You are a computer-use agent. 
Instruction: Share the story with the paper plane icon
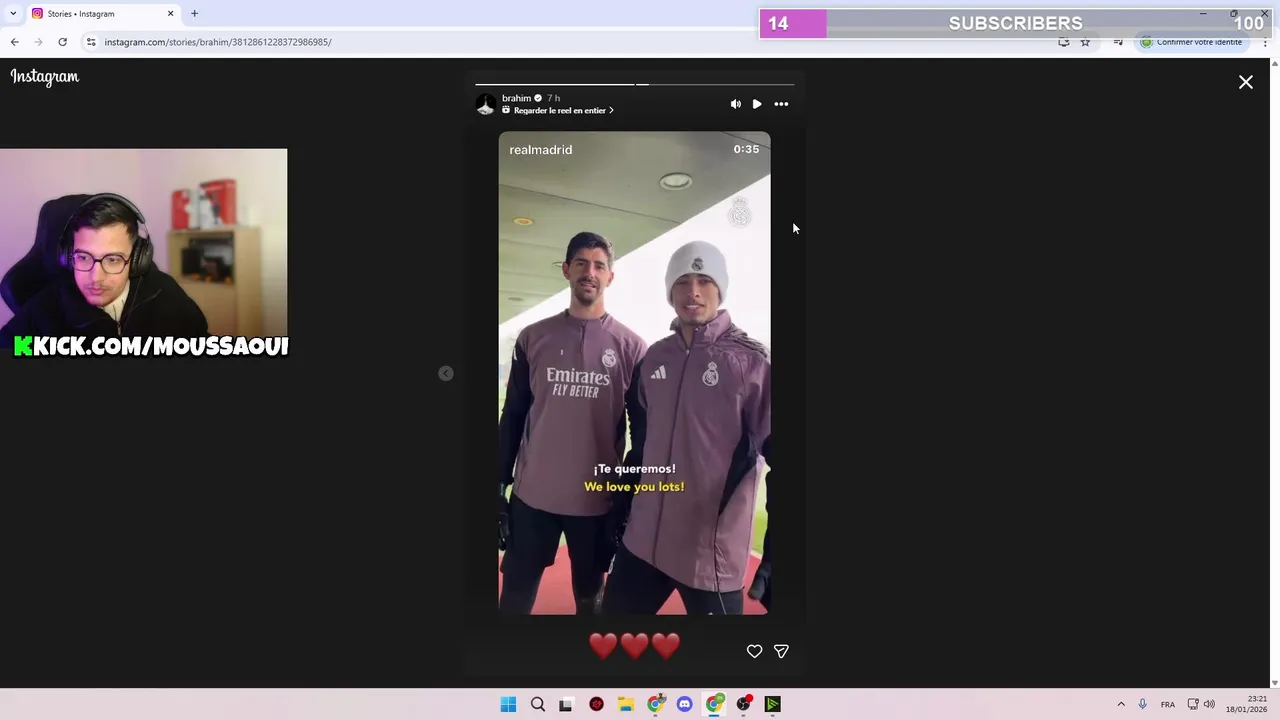click(x=781, y=651)
